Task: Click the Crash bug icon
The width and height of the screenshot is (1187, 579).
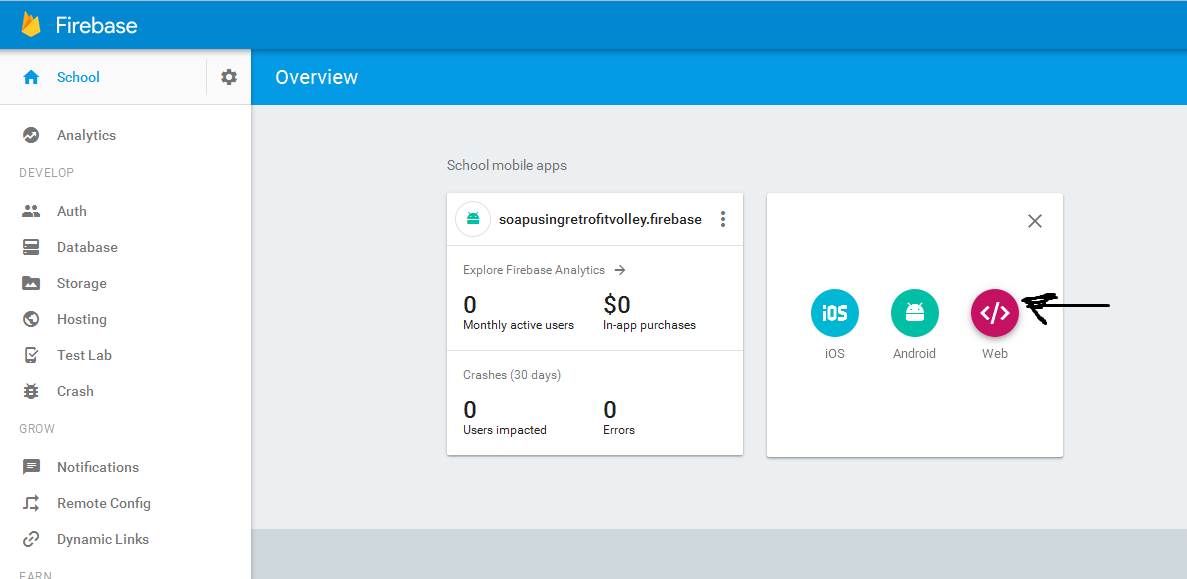Action: coord(31,391)
